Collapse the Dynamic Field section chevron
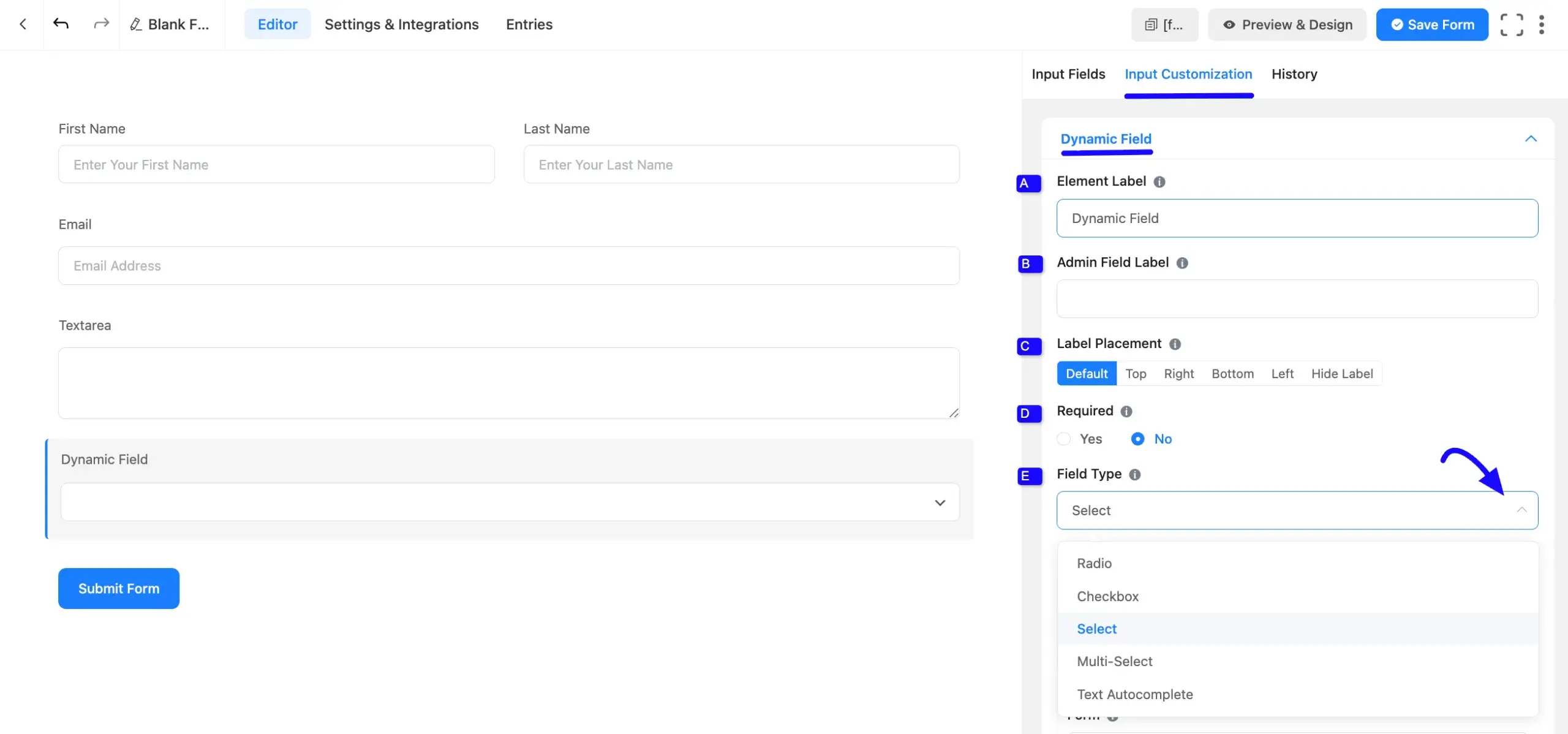Screen dimensions: 1568x734 coord(1530,138)
